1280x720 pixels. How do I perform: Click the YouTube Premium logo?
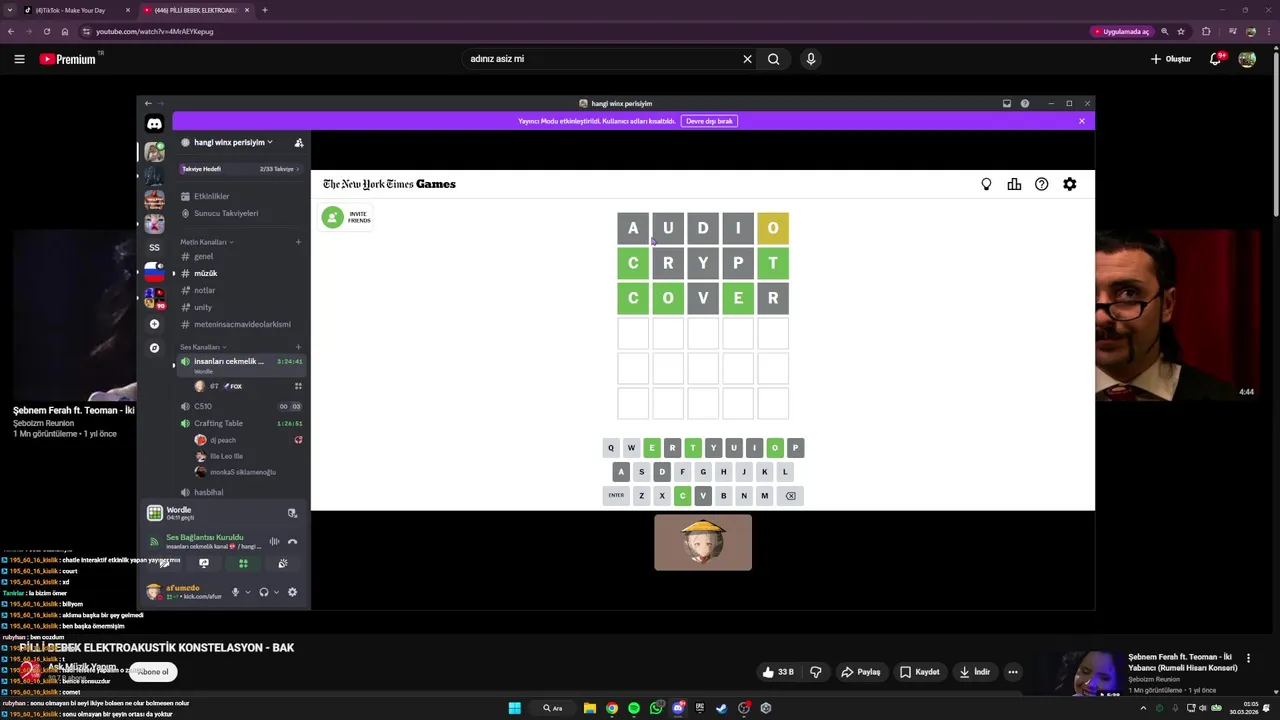pos(68,59)
